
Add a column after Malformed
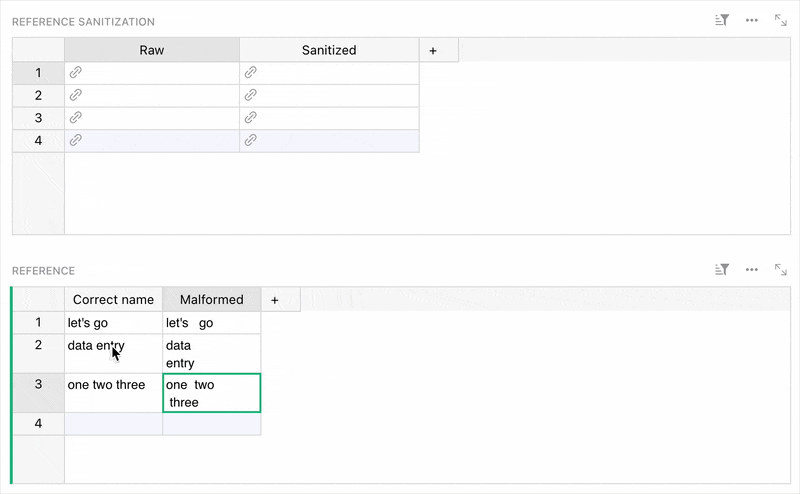[274, 299]
